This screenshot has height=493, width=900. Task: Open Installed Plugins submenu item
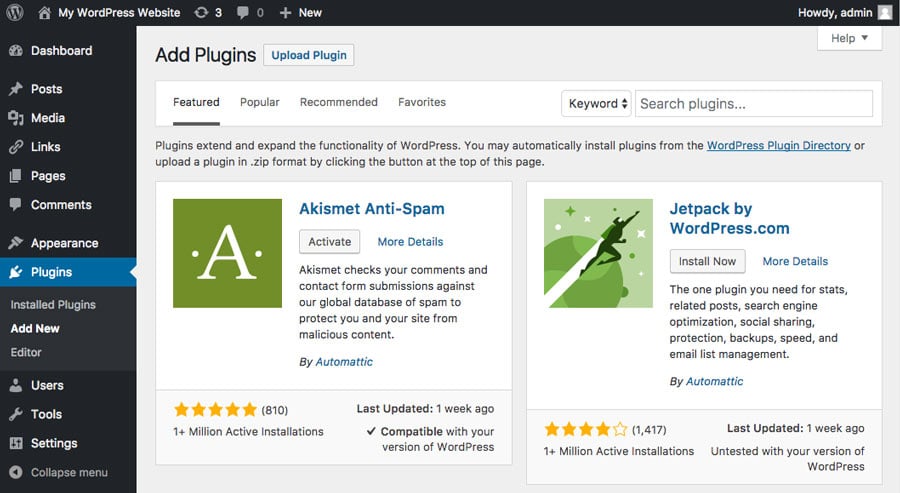(53, 304)
